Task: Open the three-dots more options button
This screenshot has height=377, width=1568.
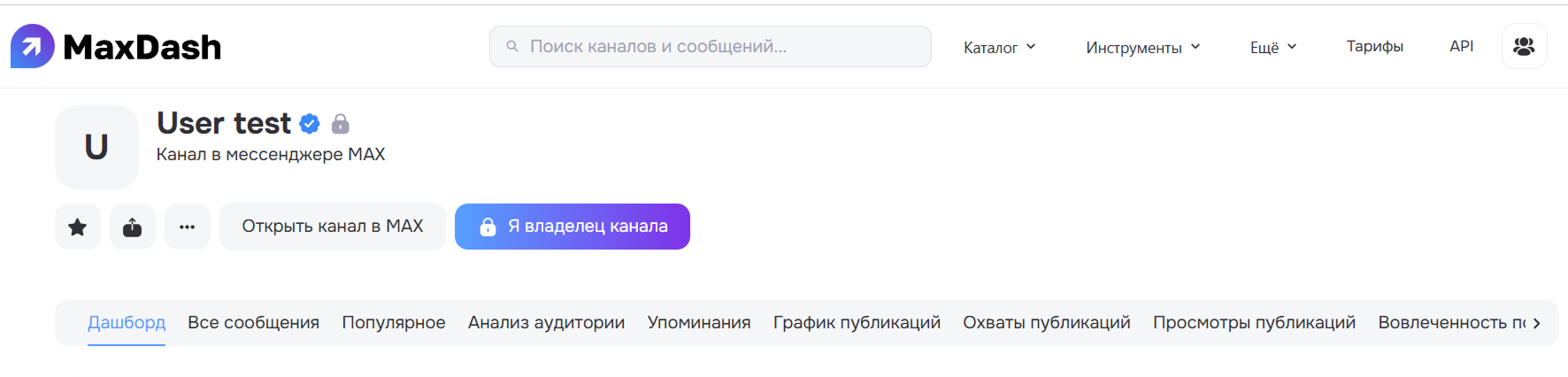Action: click(x=188, y=227)
